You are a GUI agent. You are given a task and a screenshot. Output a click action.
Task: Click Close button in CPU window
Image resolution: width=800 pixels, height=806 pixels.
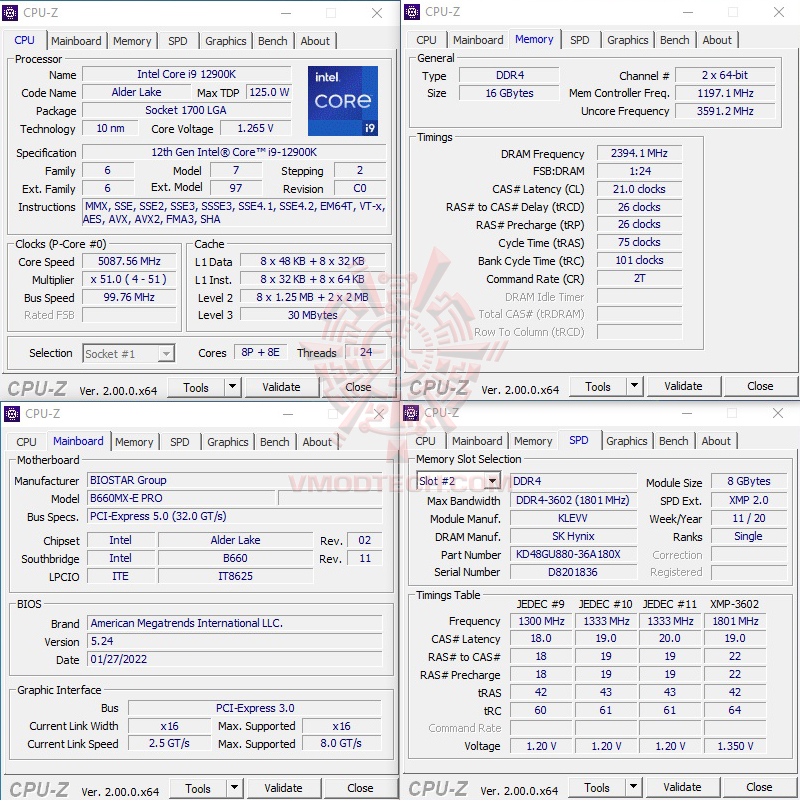(358, 387)
